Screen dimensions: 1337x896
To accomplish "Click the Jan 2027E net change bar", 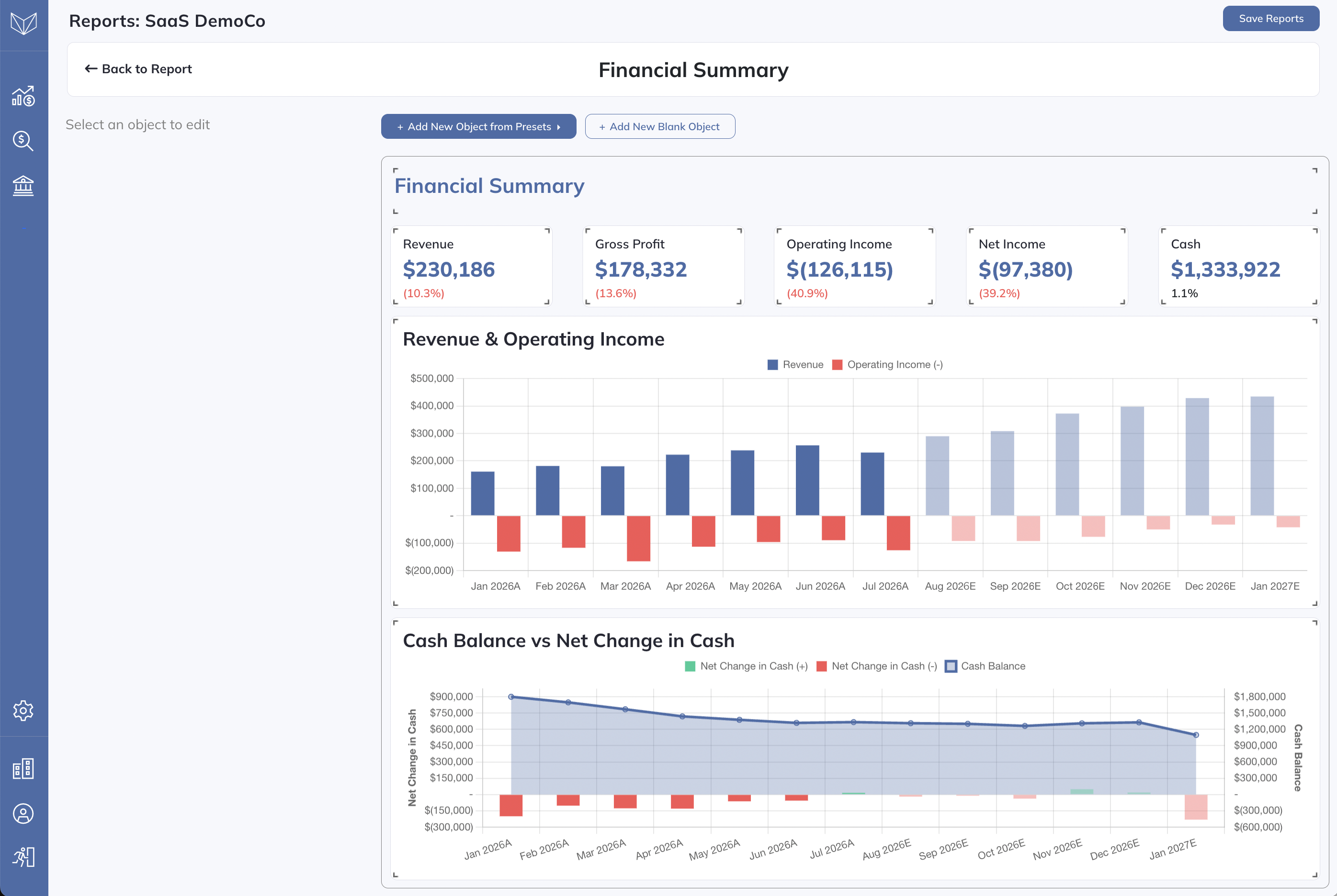I will tap(1196, 807).
